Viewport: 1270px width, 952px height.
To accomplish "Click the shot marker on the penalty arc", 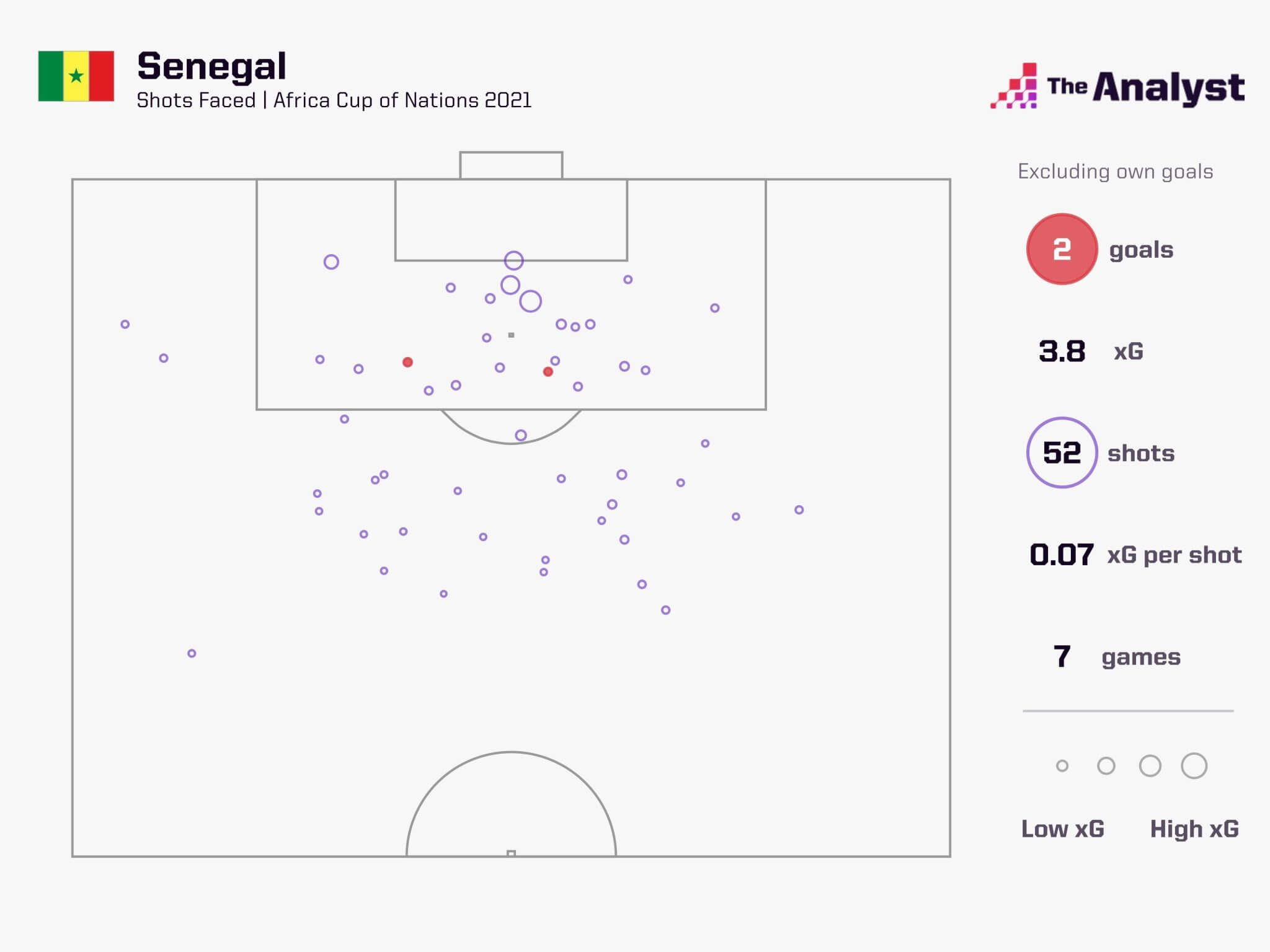I will [x=521, y=436].
